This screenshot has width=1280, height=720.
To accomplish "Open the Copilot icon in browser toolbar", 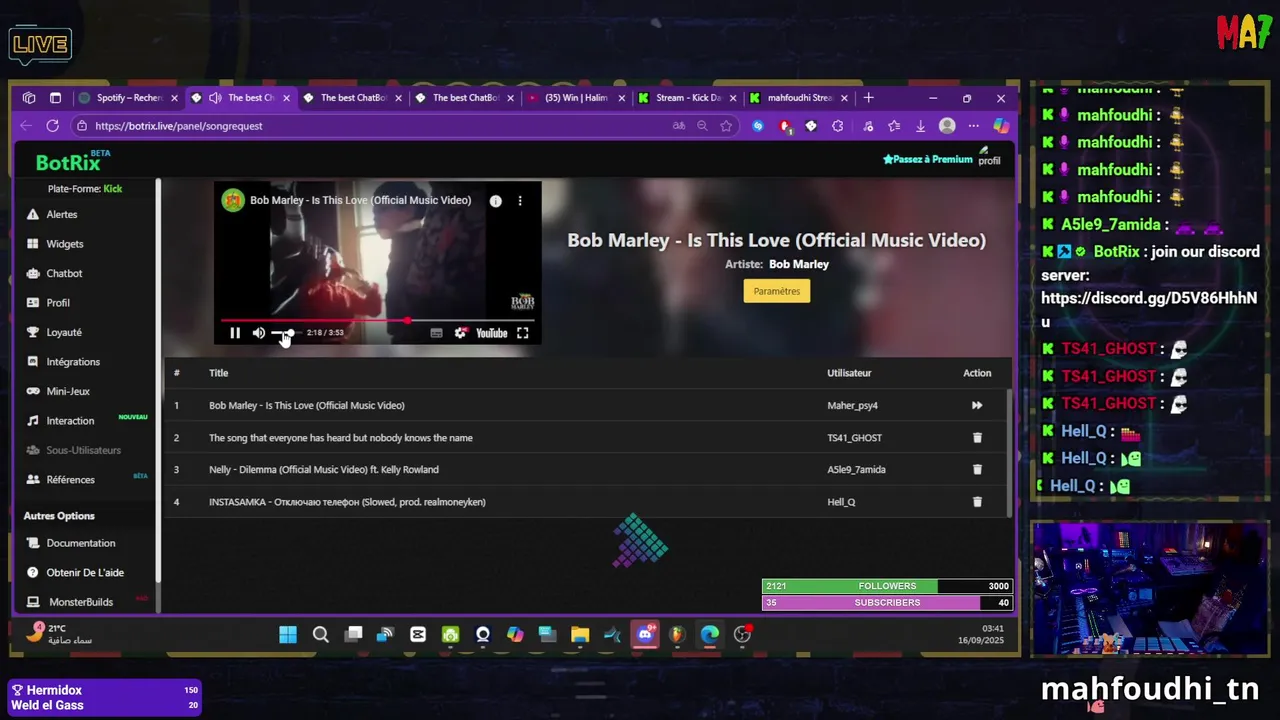I will coord(1000,126).
